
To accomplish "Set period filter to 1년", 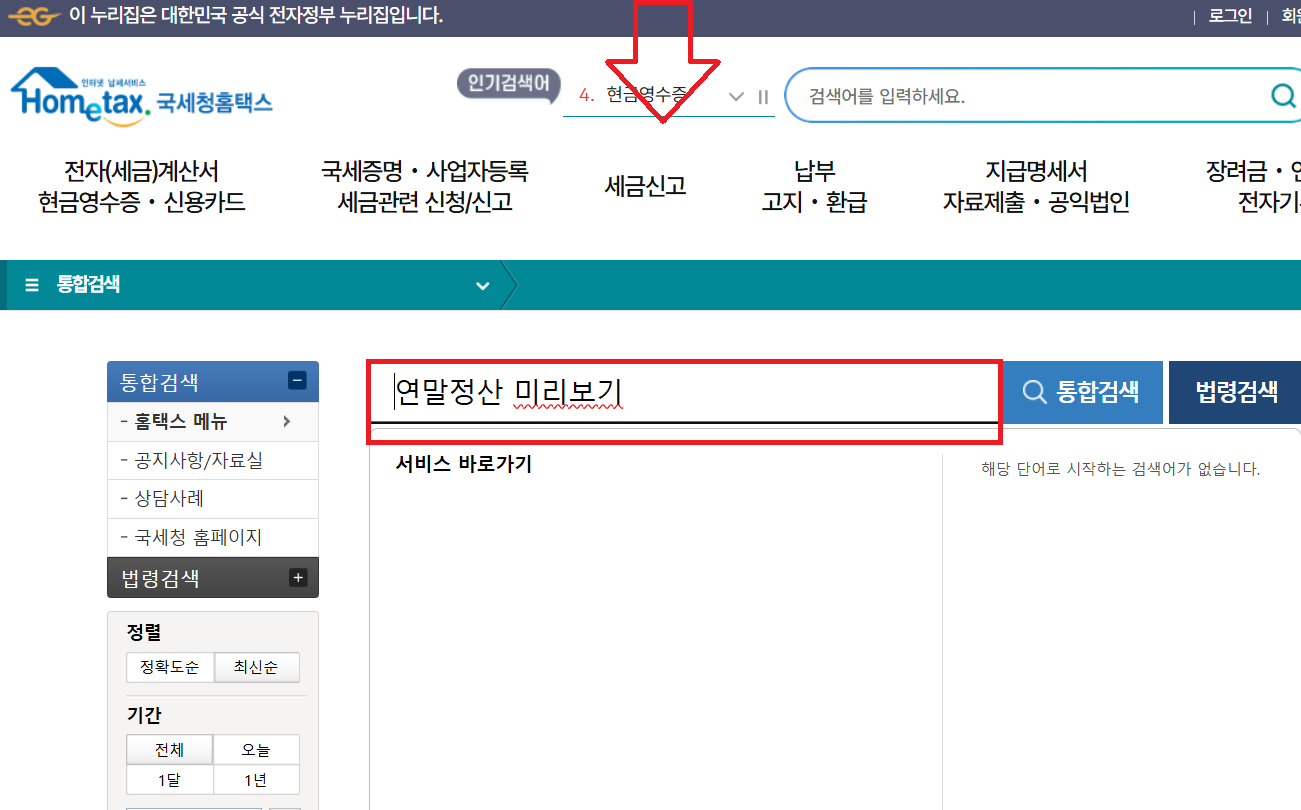I will point(256,780).
